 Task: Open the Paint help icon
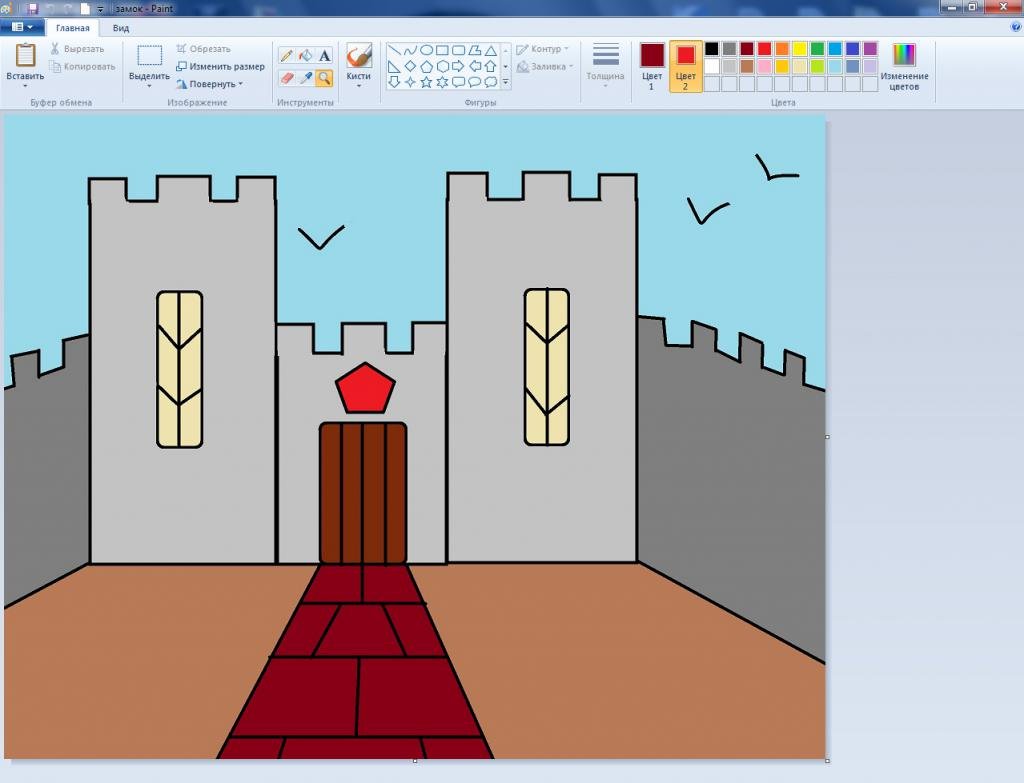[1016, 28]
